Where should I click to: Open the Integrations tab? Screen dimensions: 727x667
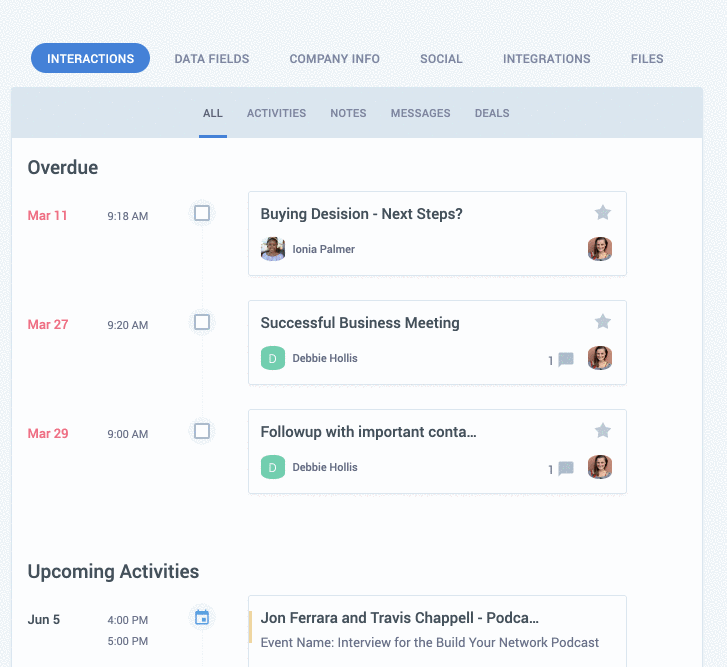click(547, 59)
